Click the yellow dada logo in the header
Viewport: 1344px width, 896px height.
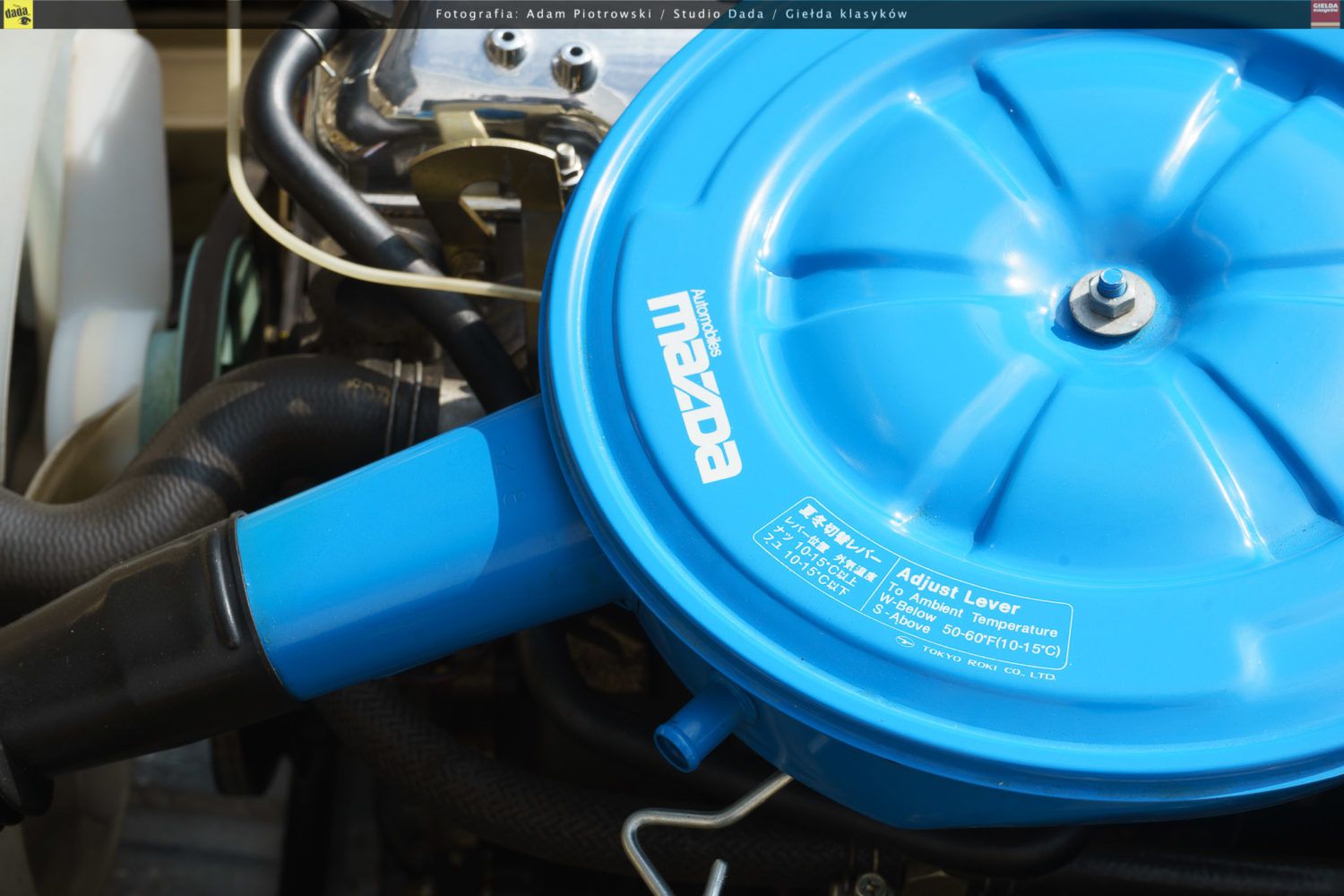(x=16, y=13)
